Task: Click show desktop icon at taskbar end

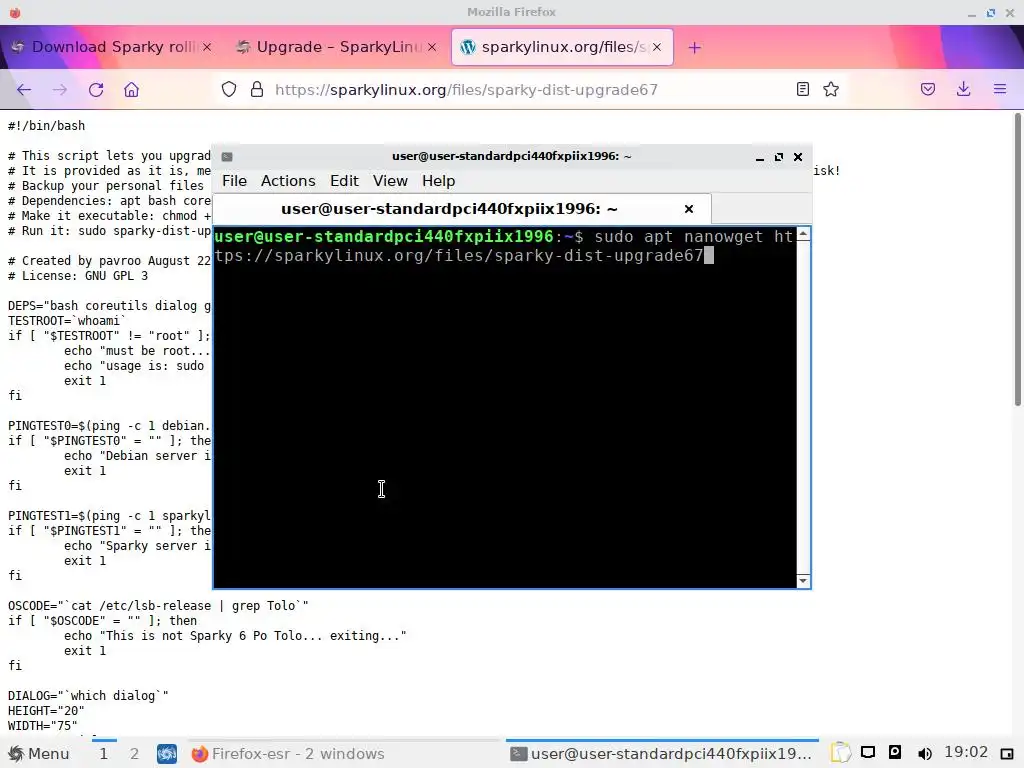Action: point(1007,754)
